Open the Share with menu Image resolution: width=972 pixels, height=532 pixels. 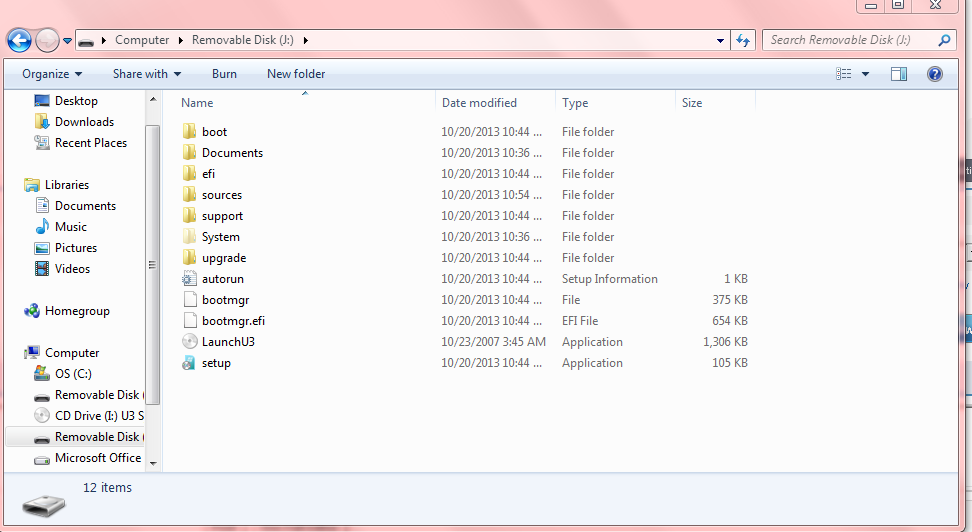click(147, 74)
